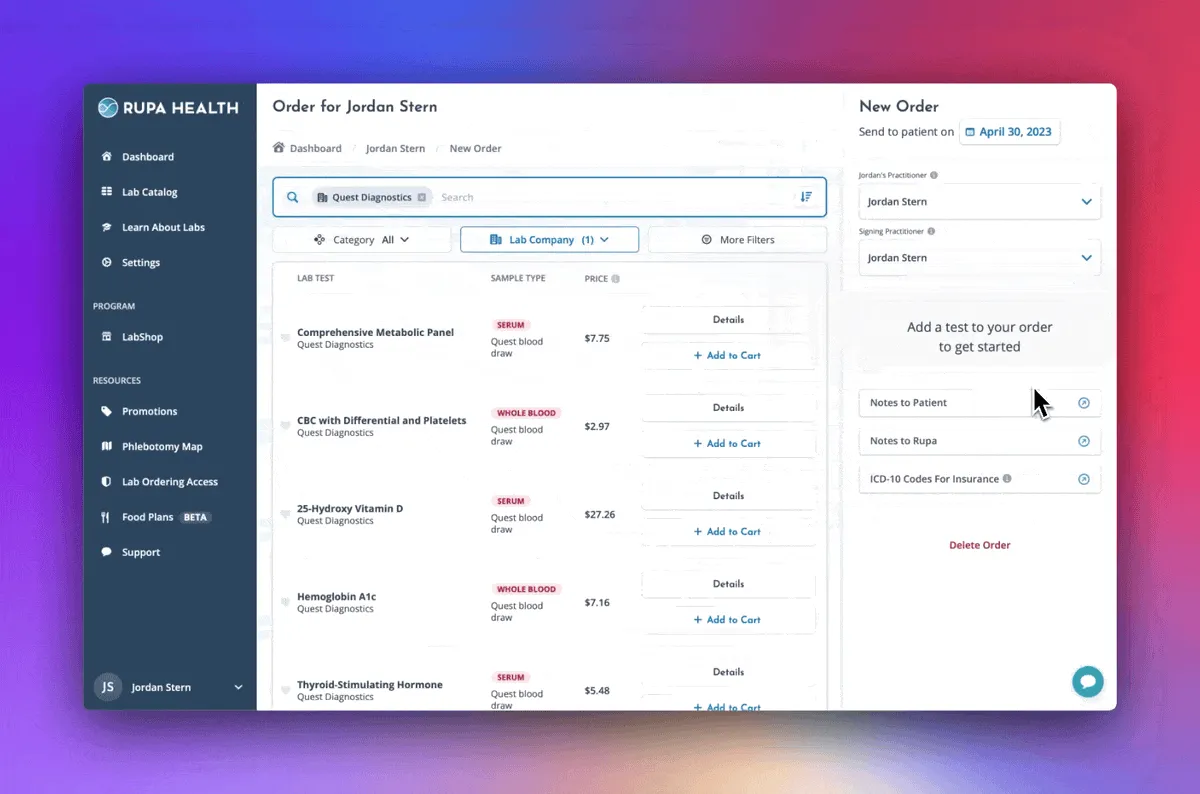Remove the Quest Diagnostics filter chip
The height and width of the screenshot is (794, 1200).
pos(421,197)
